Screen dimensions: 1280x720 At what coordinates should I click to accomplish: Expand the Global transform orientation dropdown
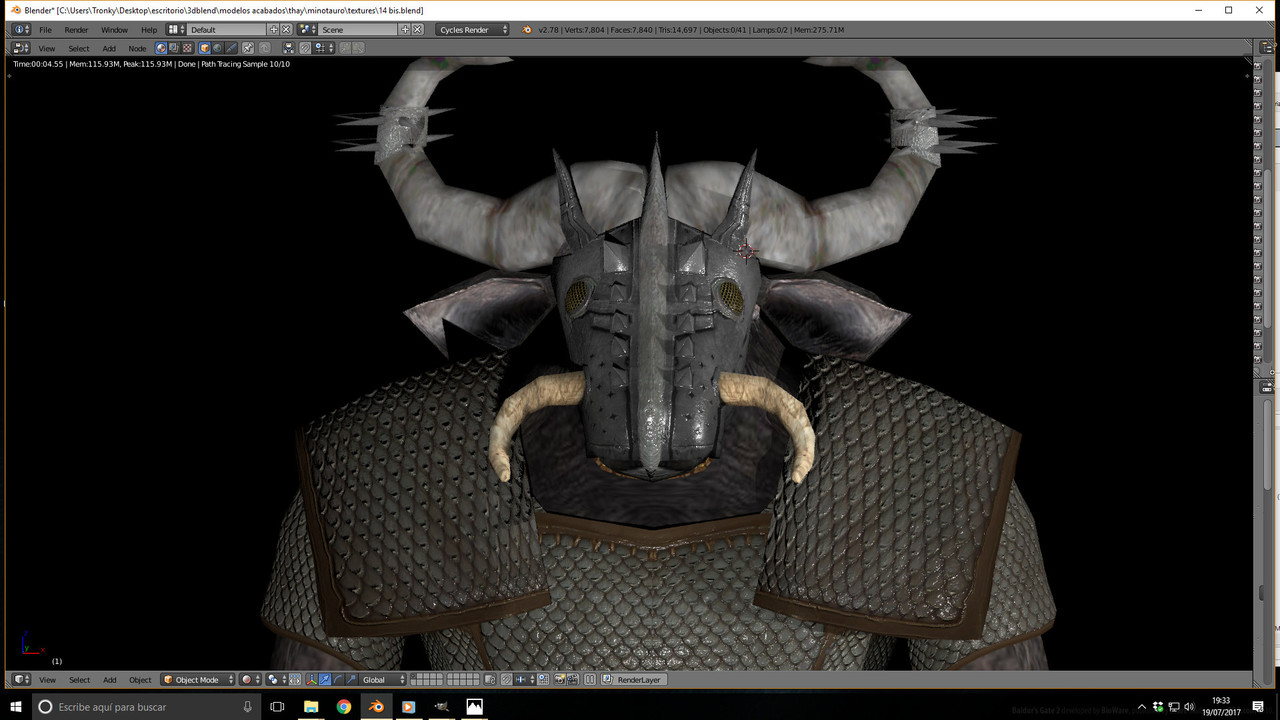tap(384, 680)
